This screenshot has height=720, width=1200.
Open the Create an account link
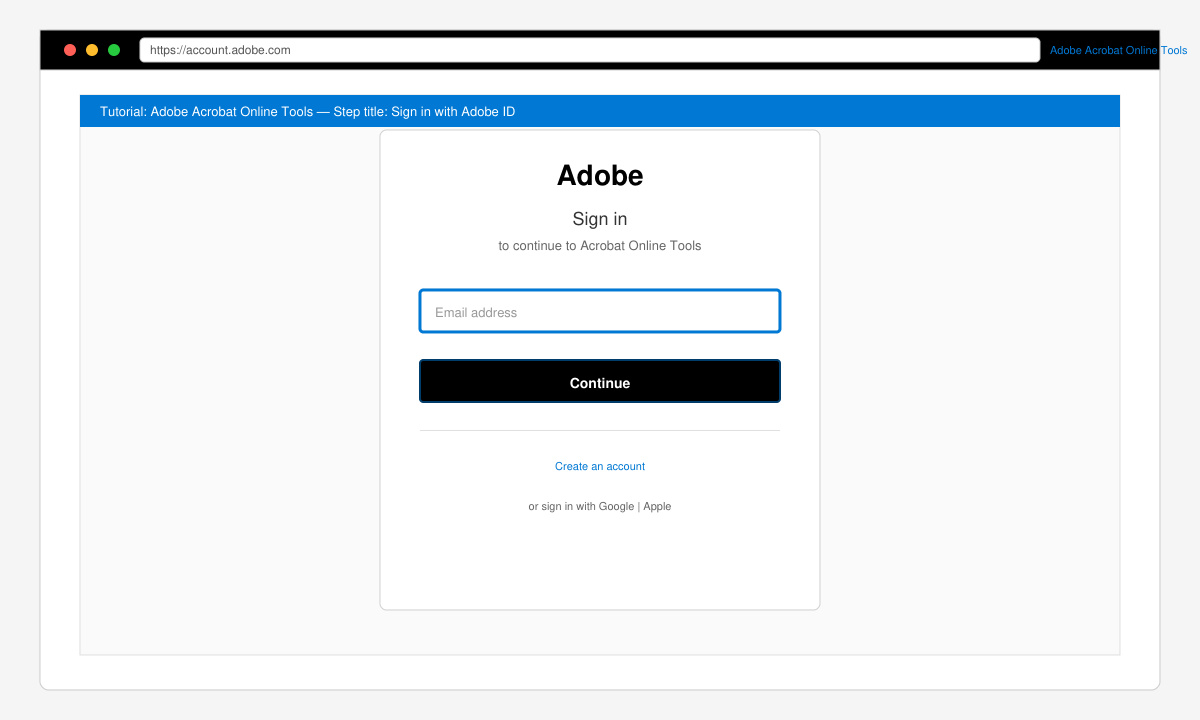pos(600,466)
